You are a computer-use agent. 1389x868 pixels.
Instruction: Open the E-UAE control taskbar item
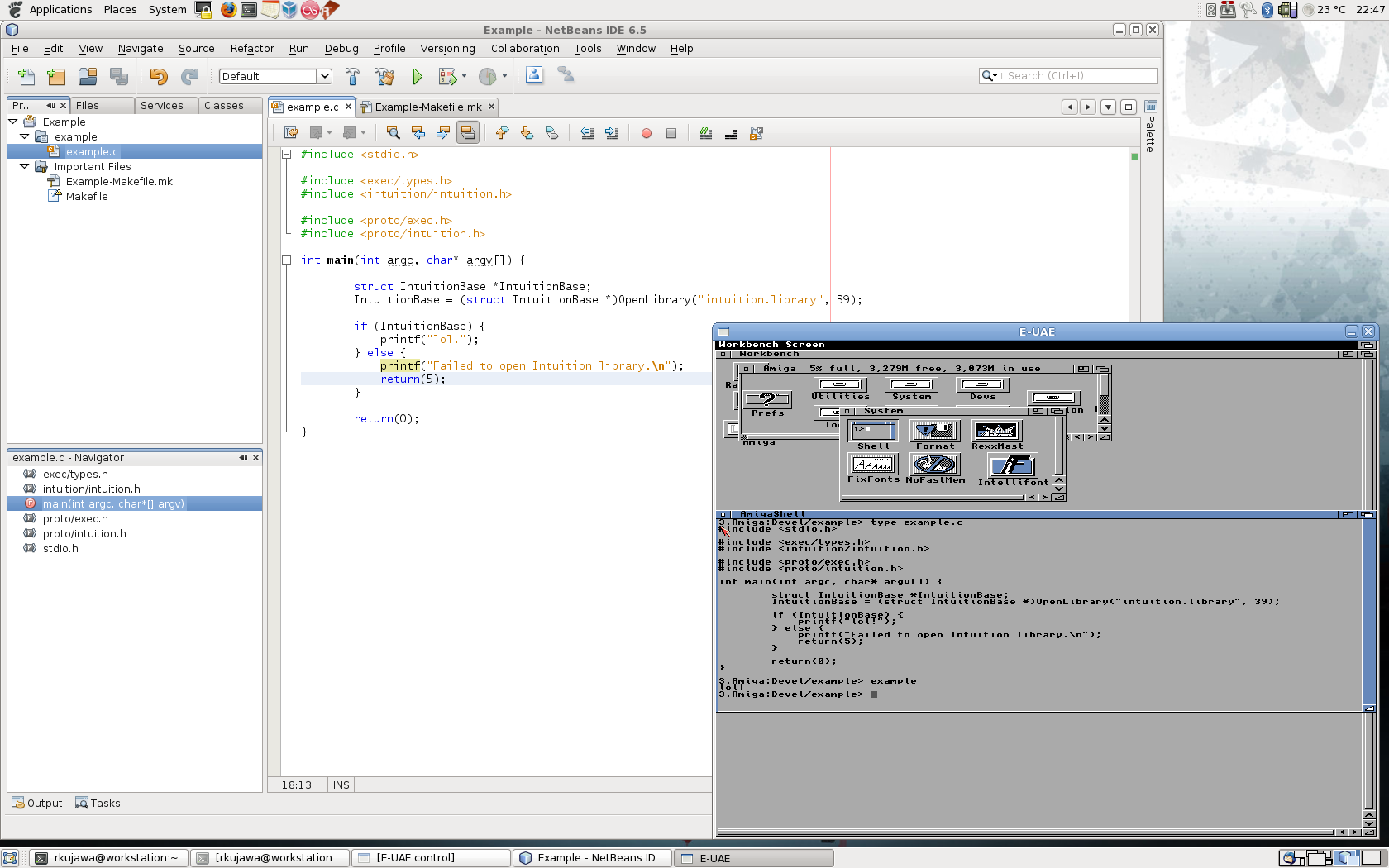[431, 858]
